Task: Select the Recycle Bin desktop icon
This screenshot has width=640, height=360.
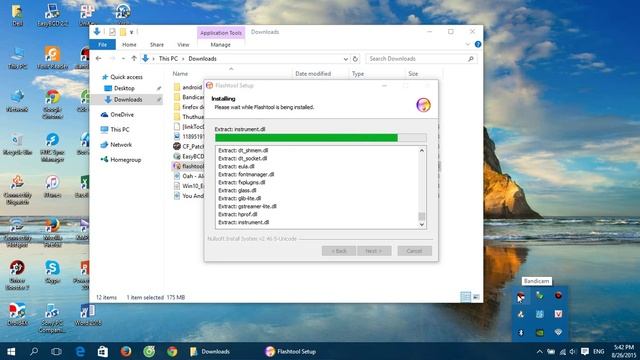Action: [x=17, y=144]
